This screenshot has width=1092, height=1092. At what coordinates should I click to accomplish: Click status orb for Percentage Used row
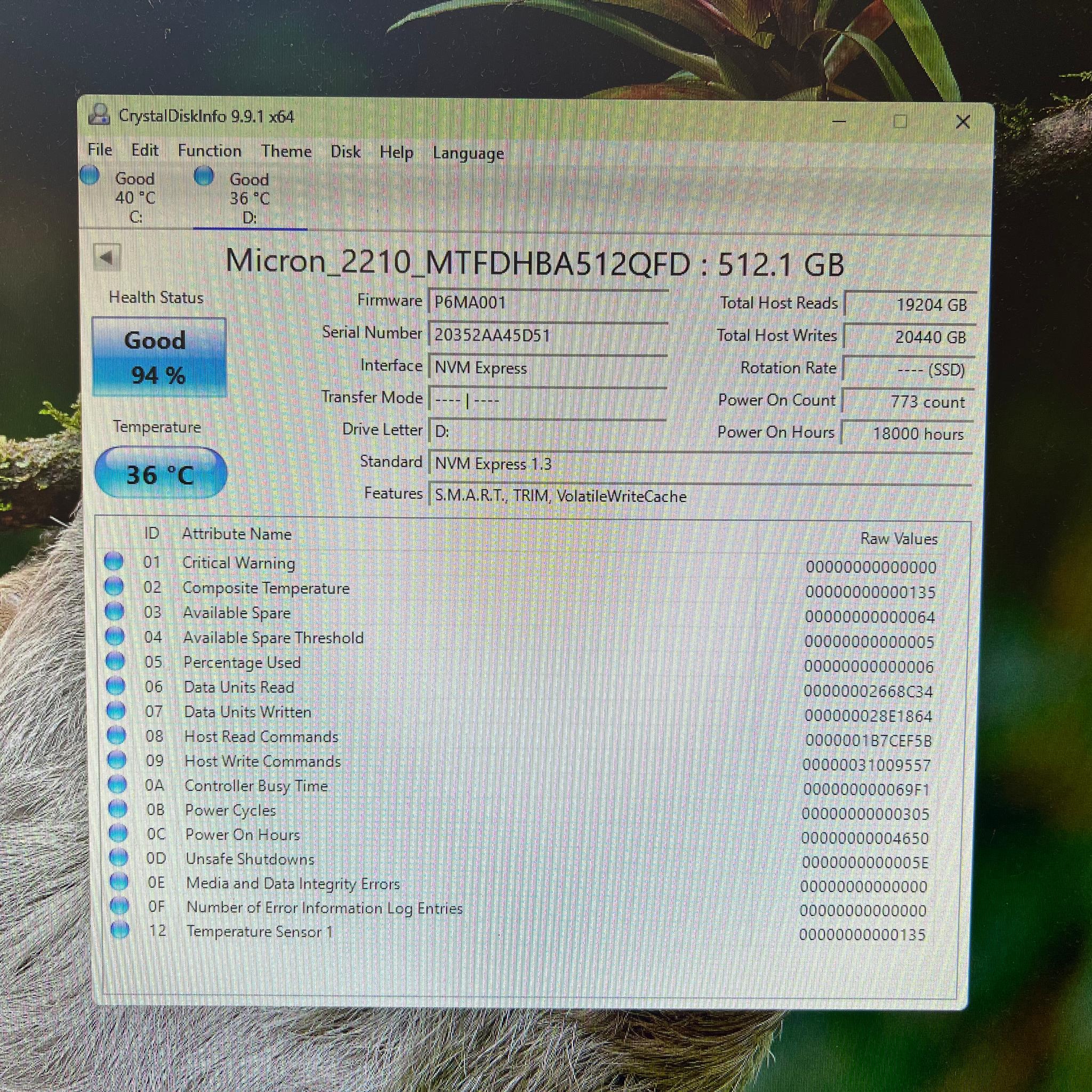(115, 661)
